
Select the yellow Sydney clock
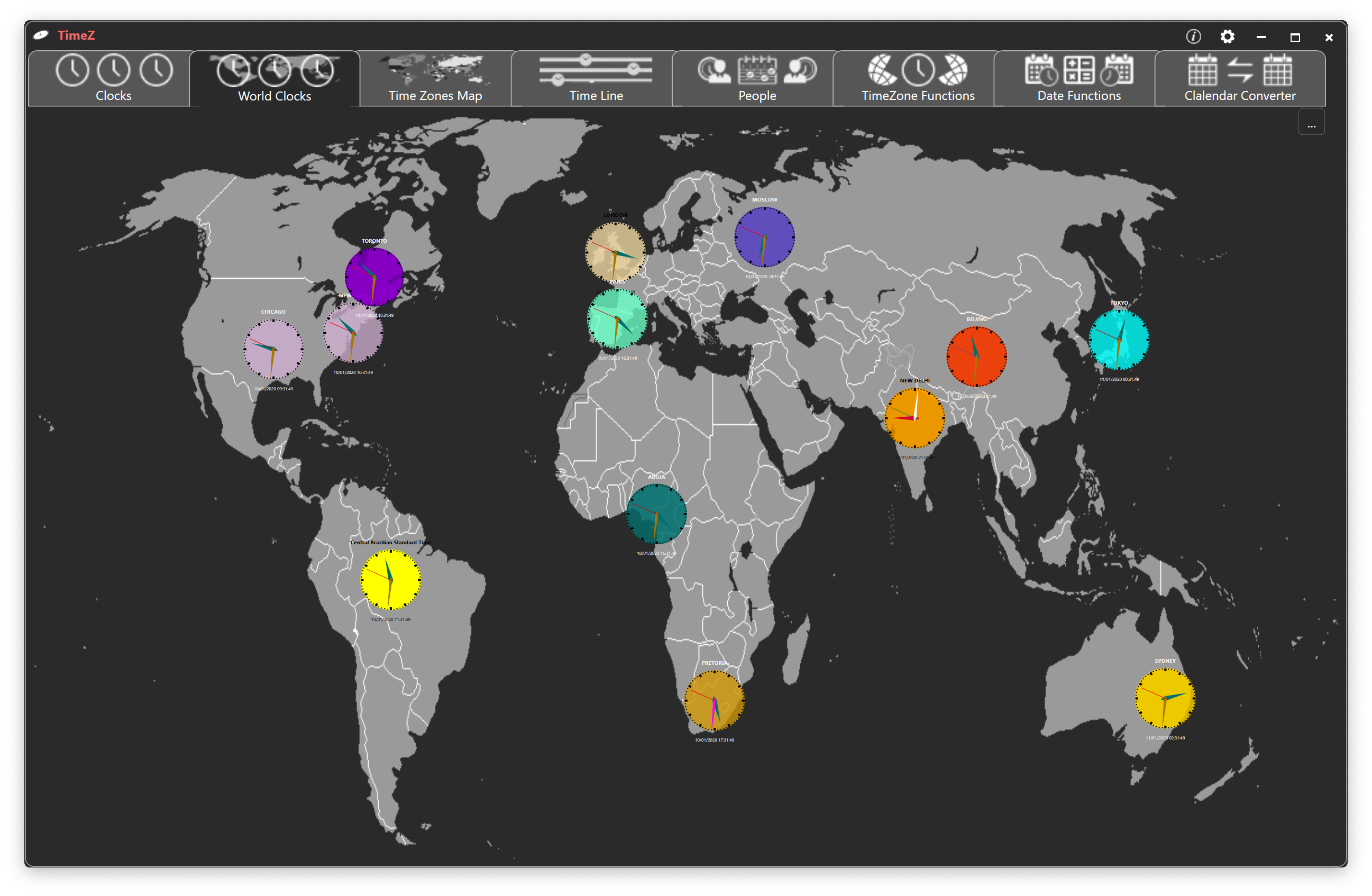pyautogui.click(x=1165, y=698)
